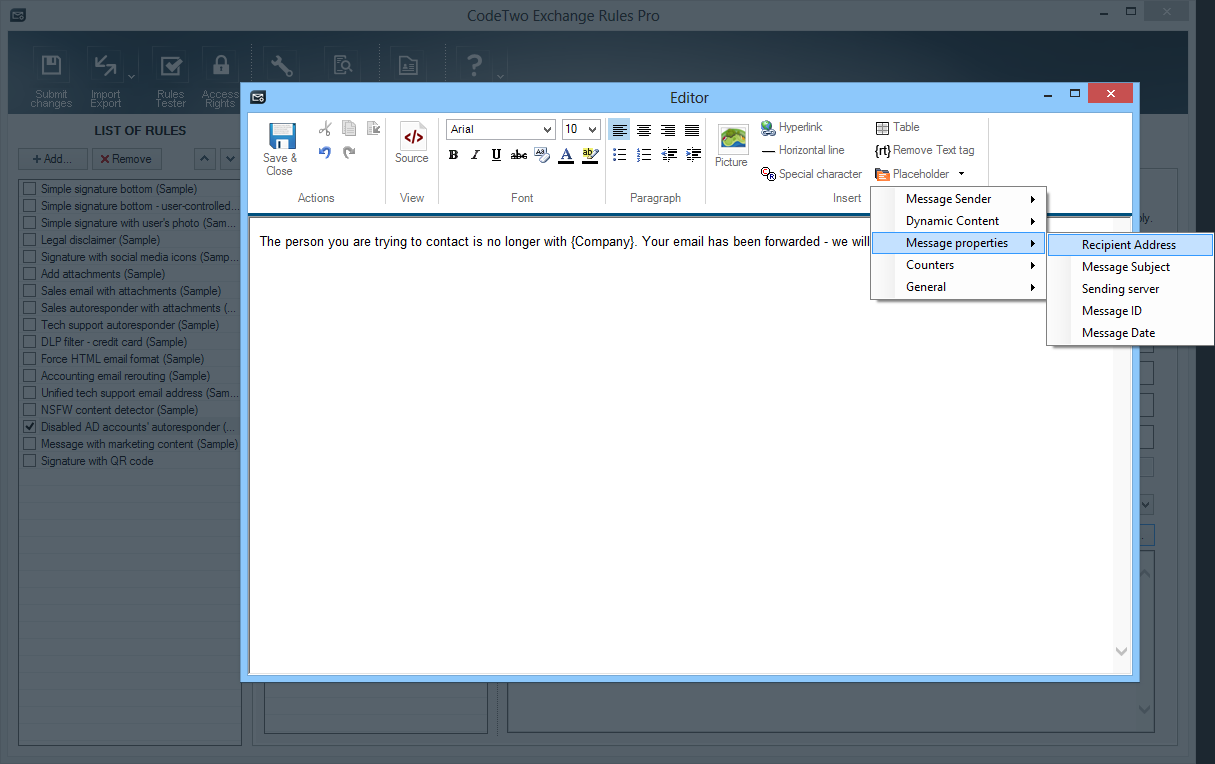Select Message Subject from submenu
The height and width of the screenshot is (764, 1215).
pos(1125,267)
